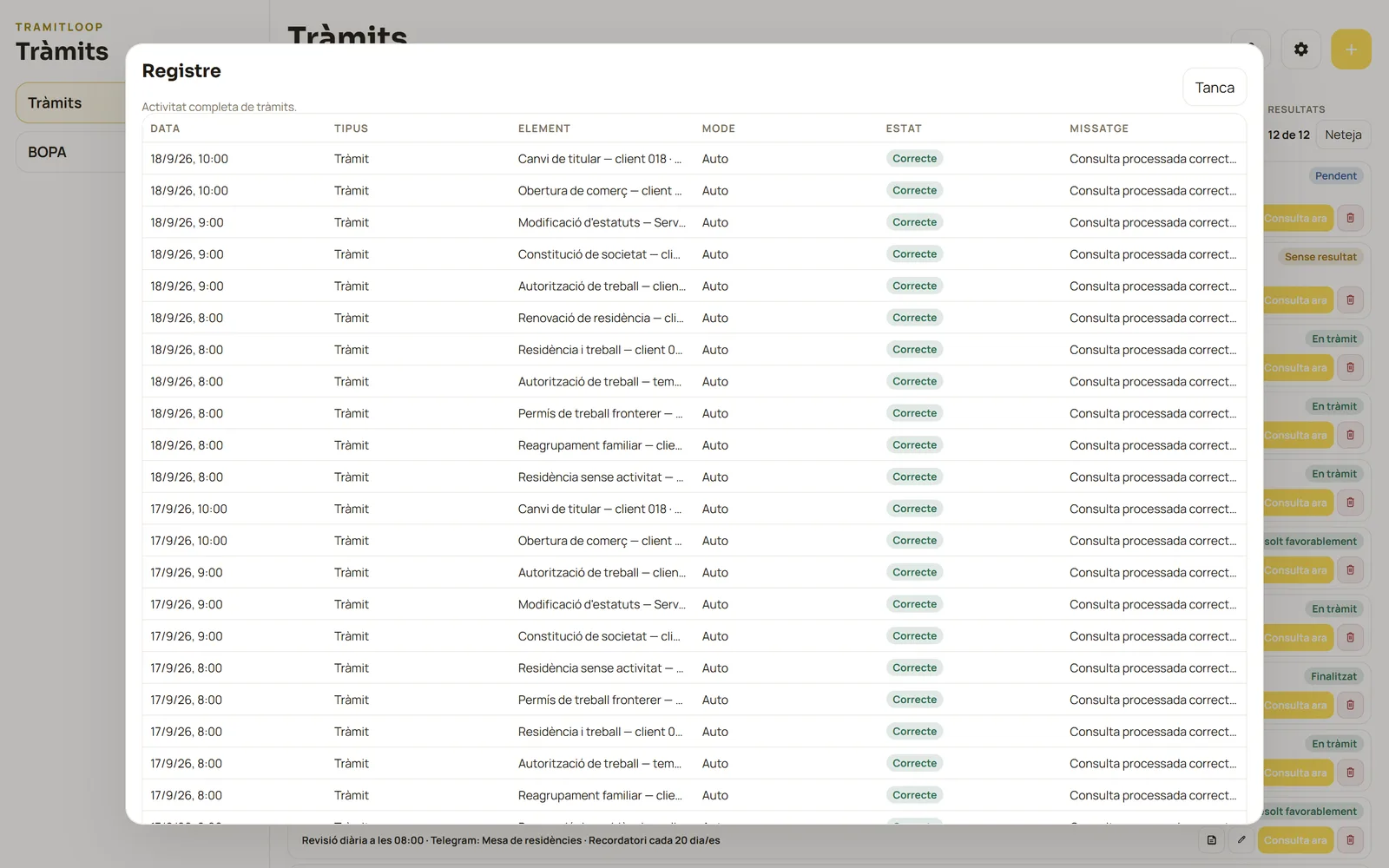Viewport: 1389px width, 868px height.
Task: Click the DATA column header
Action: [x=165, y=128]
